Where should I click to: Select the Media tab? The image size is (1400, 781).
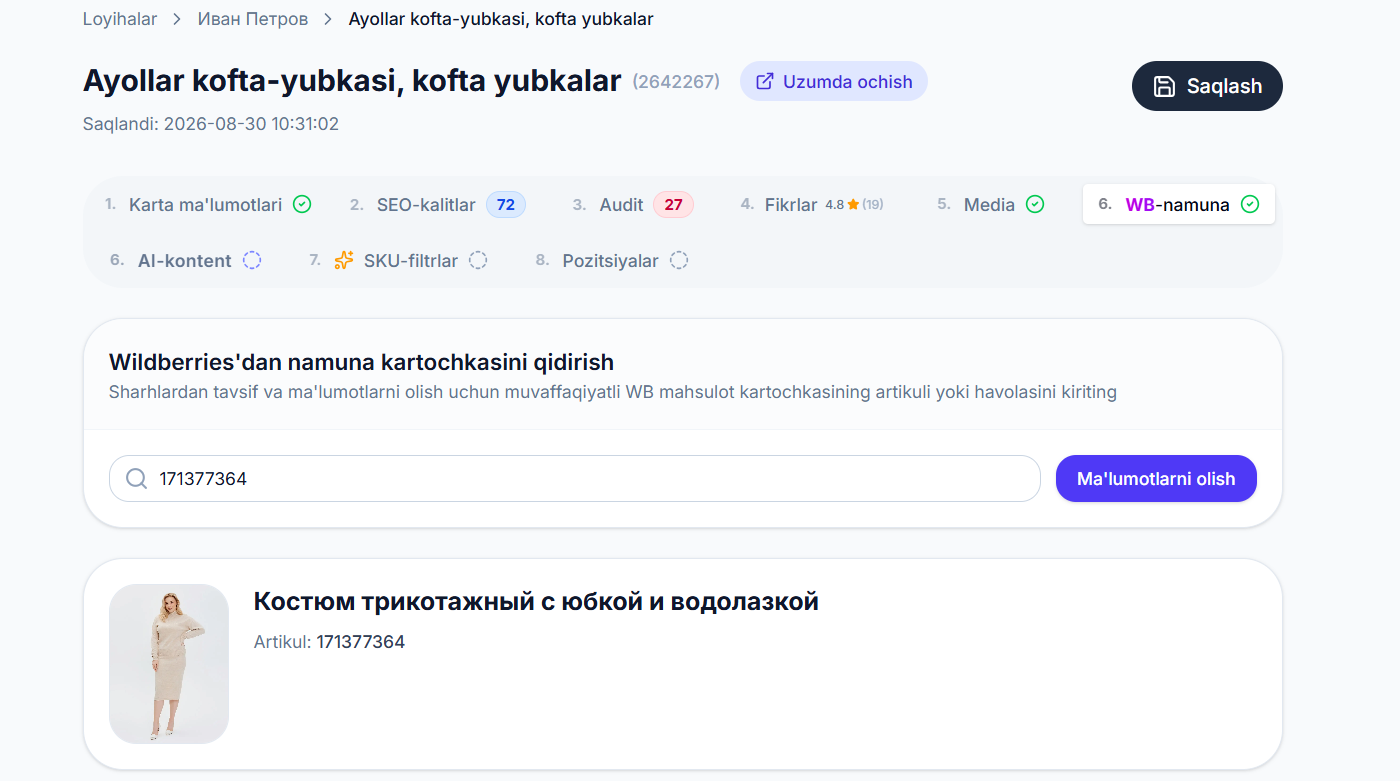[x=991, y=205]
